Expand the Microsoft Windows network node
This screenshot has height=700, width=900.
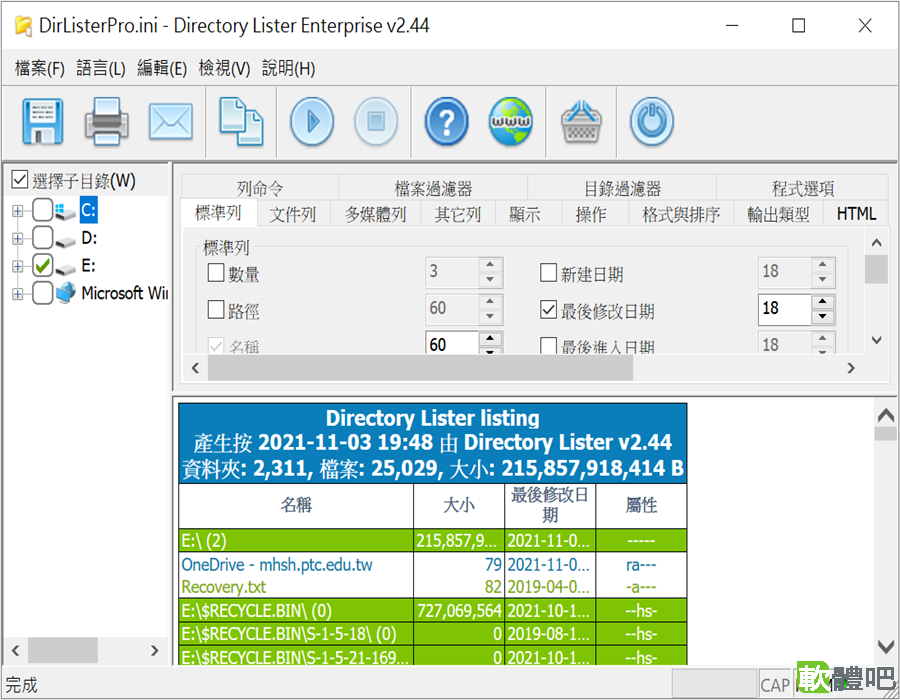click(x=18, y=294)
